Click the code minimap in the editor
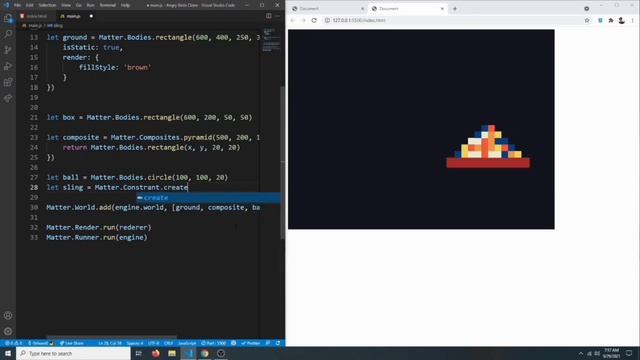This screenshot has width=640, height=360. [x=271, y=40]
